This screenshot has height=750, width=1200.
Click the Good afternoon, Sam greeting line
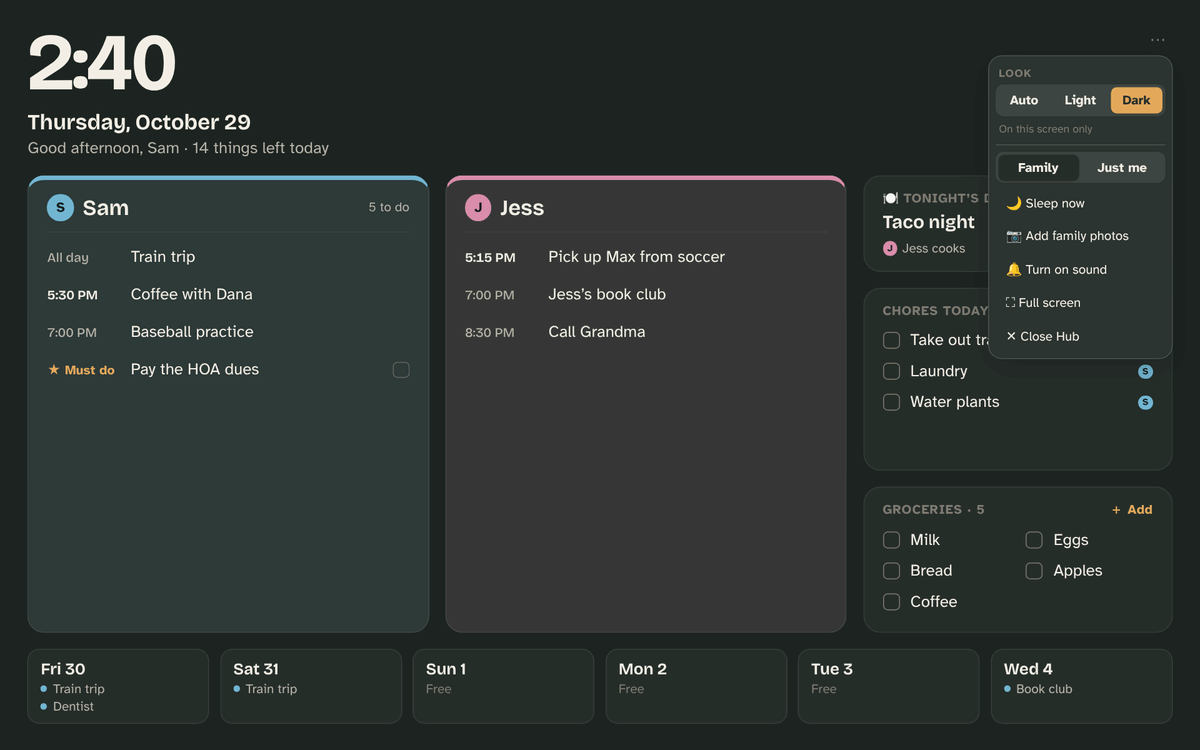[x=178, y=148]
